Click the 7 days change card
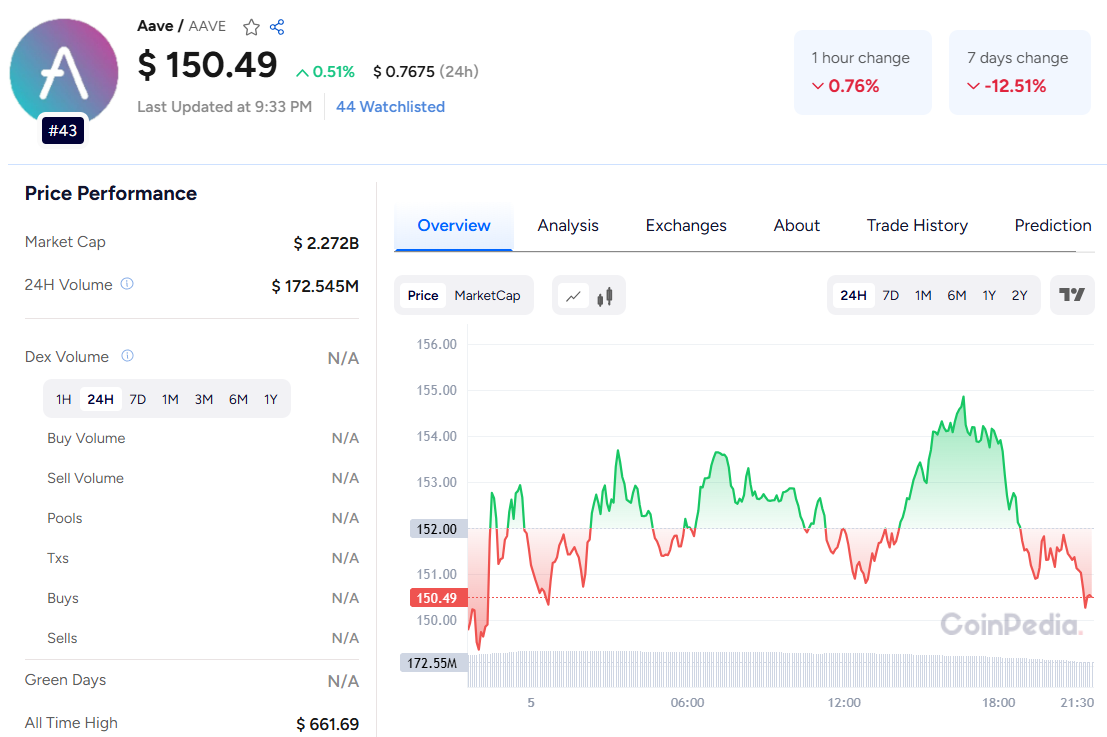The height and width of the screenshot is (737, 1107). (x=1019, y=72)
